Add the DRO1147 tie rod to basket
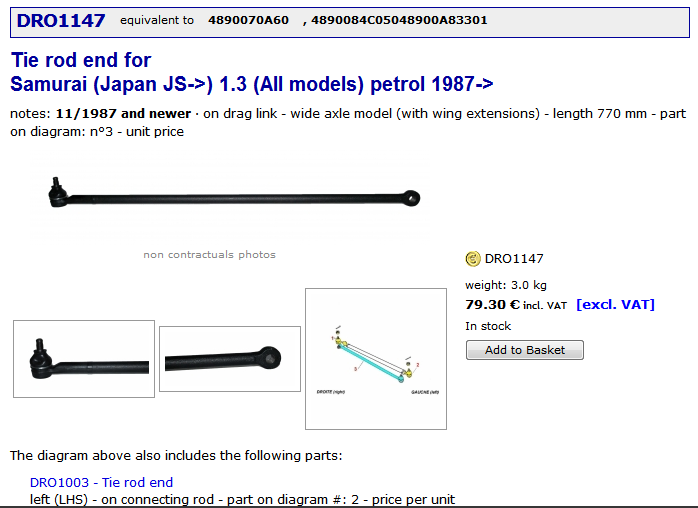The width and height of the screenshot is (698, 508). [525, 350]
